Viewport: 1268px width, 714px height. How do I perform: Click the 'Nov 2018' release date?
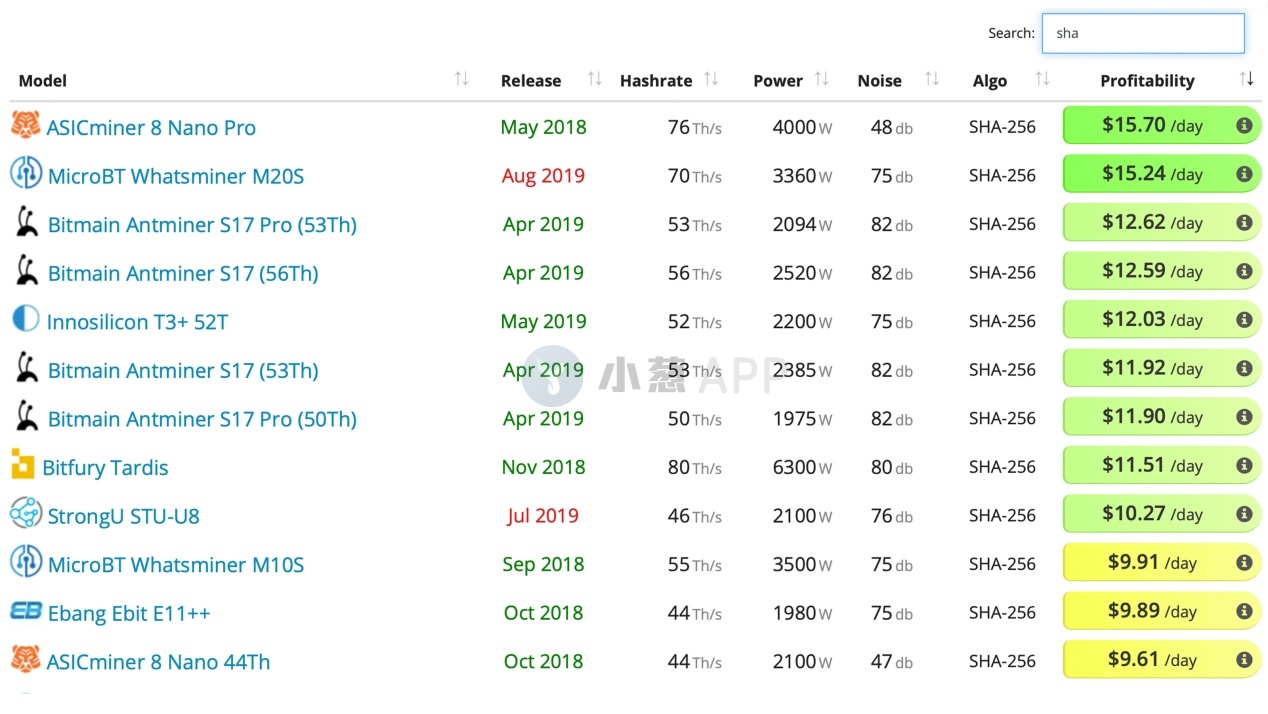pos(543,467)
